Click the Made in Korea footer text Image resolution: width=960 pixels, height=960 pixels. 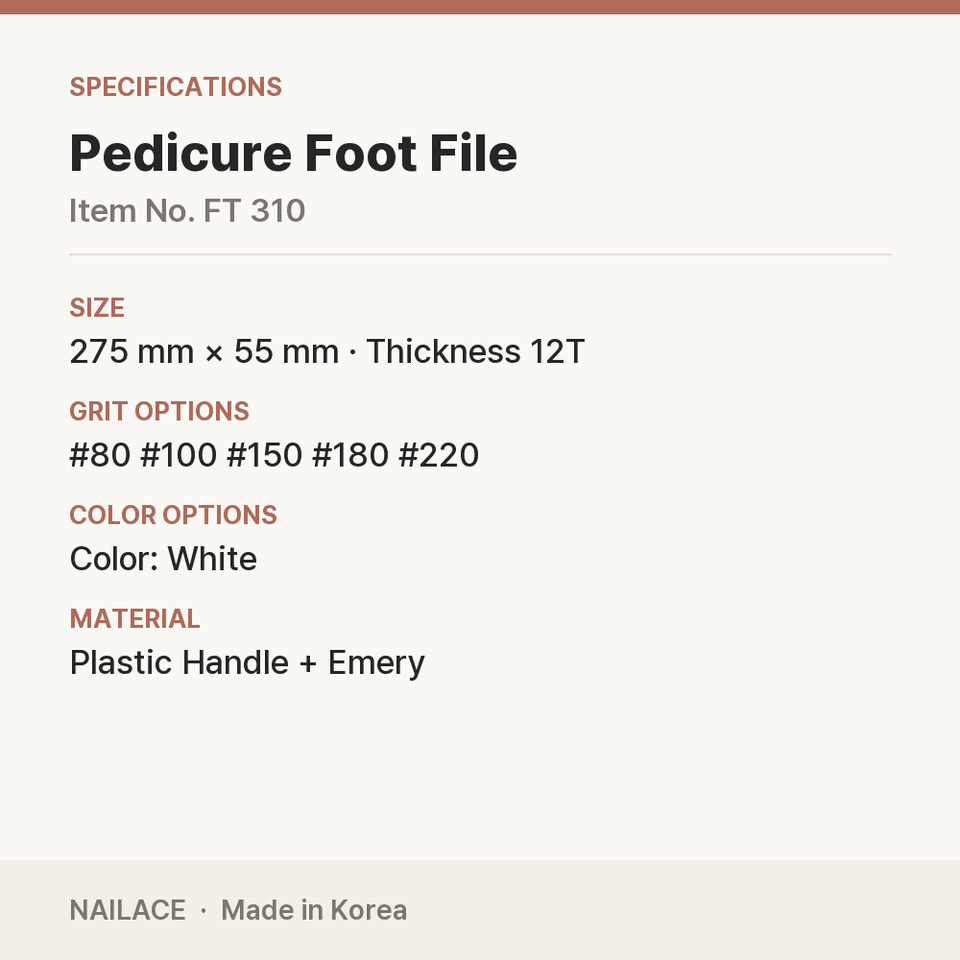click(x=313, y=910)
